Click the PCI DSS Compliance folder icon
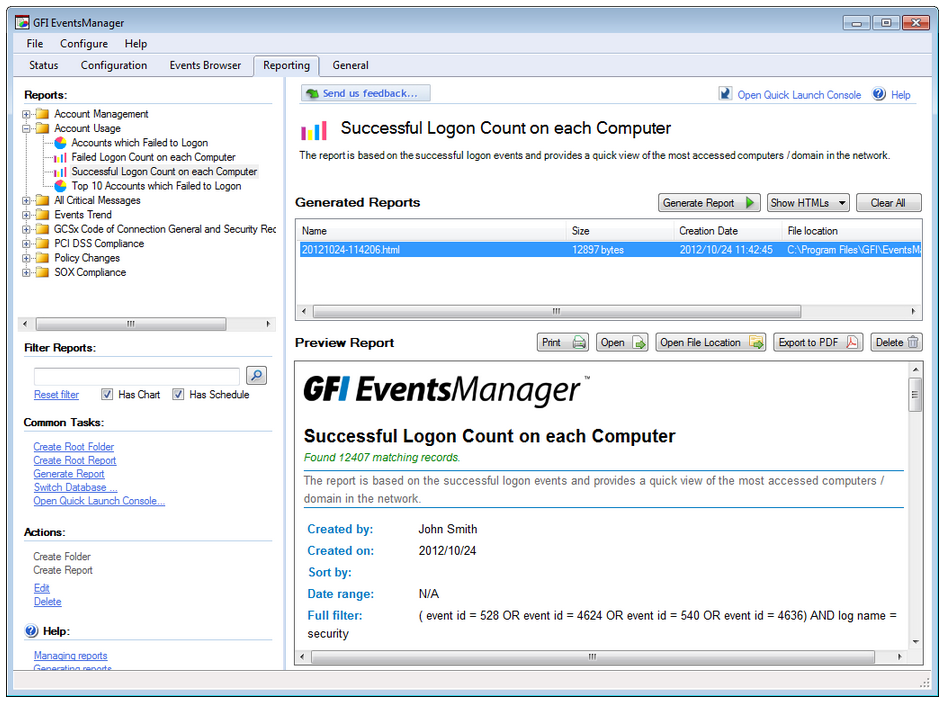 pyautogui.click(x=42, y=244)
